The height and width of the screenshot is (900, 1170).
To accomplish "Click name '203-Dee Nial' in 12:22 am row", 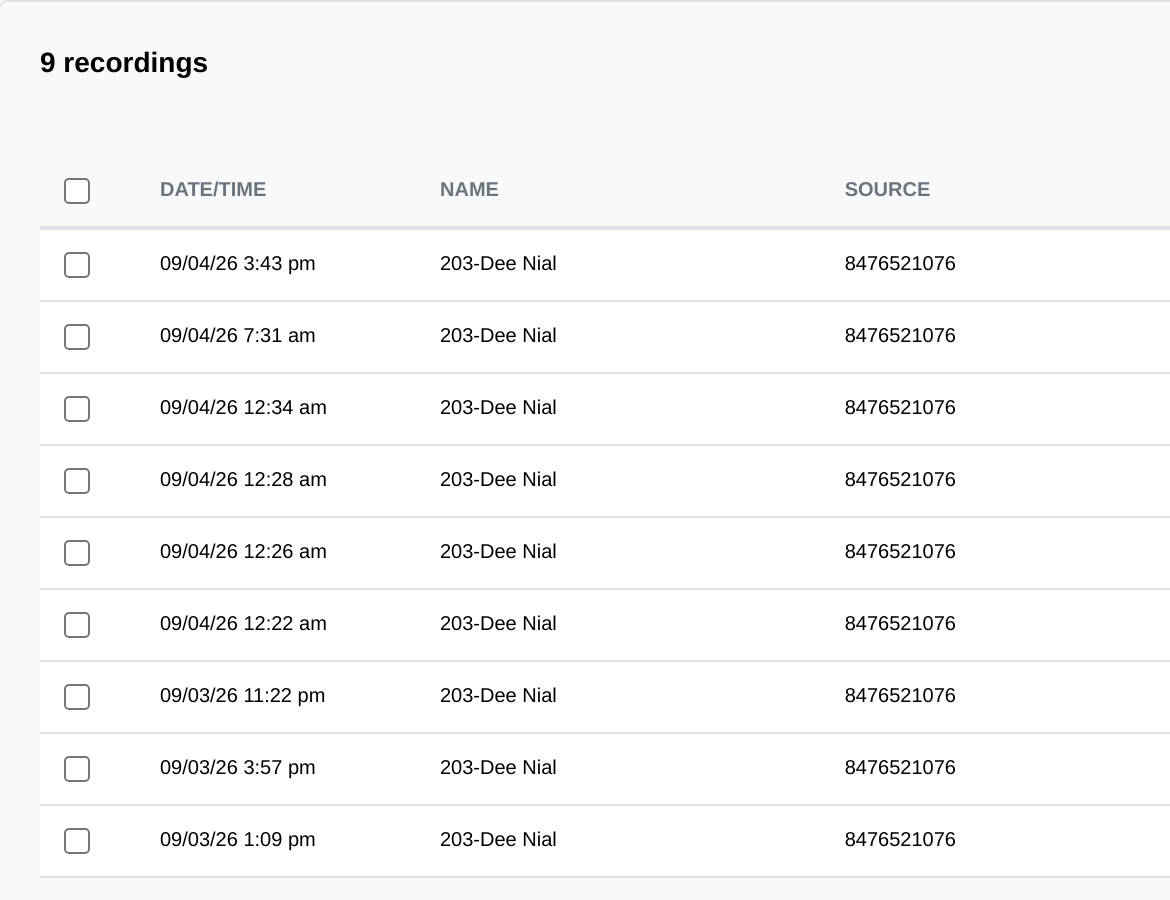I will tap(498, 624).
